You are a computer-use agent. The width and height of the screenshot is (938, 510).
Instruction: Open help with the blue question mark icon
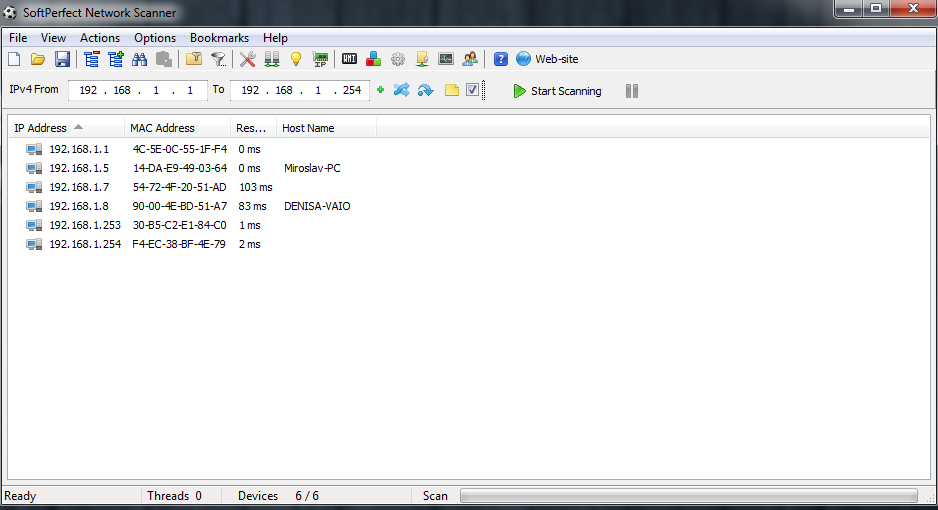[x=501, y=59]
